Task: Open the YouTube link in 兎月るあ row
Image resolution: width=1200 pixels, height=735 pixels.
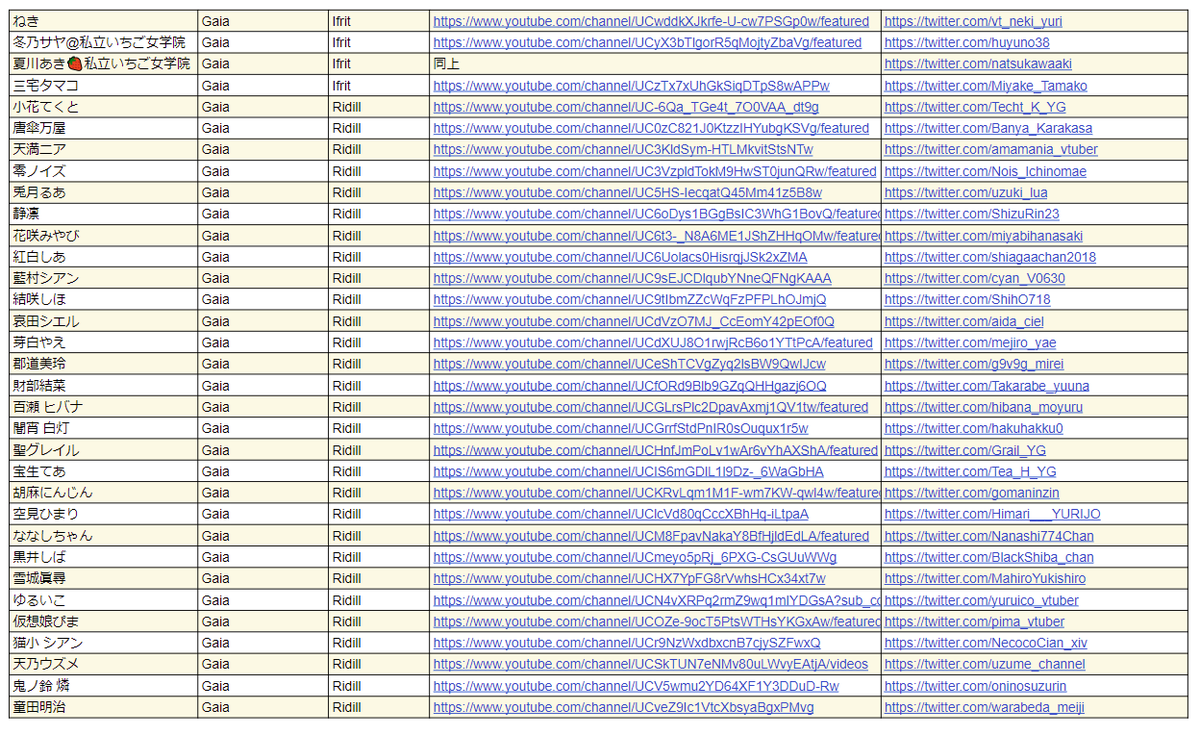Action: click(x=628, y=193)
